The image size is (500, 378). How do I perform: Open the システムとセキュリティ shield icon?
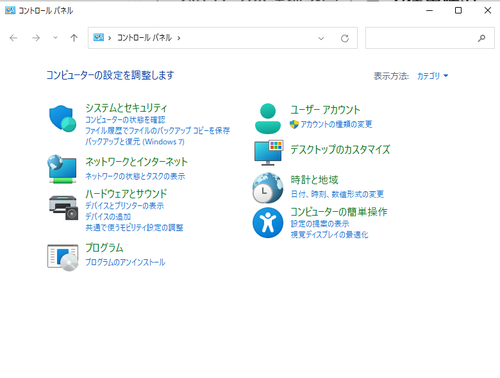click(63, 118)
